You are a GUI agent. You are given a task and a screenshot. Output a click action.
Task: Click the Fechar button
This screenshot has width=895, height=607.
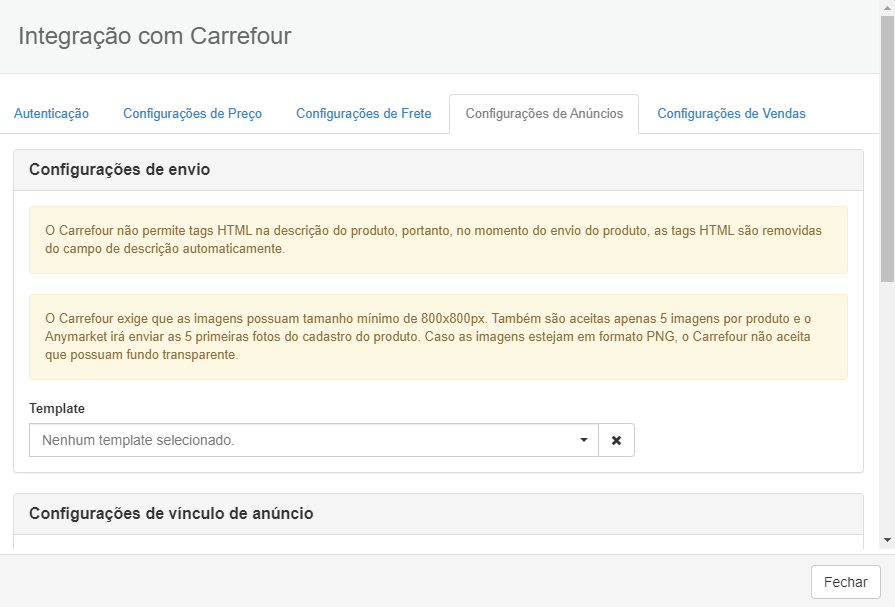[845, 582]
